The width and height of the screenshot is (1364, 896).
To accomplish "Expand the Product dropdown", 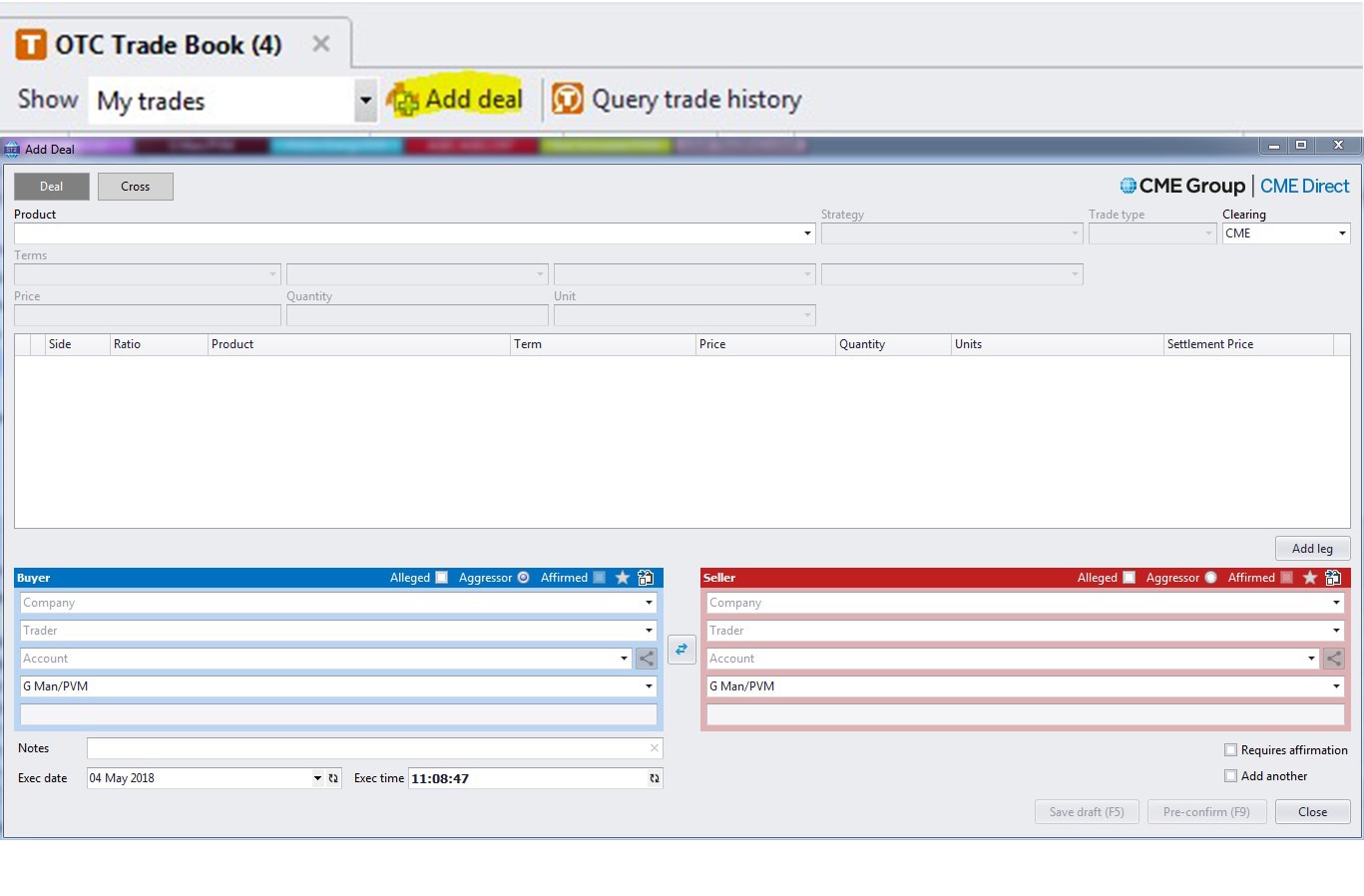I will pos(807,233).
